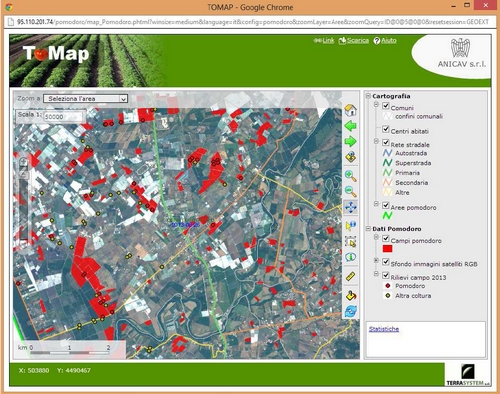Open the Statistiche link

tap(384, 329)
